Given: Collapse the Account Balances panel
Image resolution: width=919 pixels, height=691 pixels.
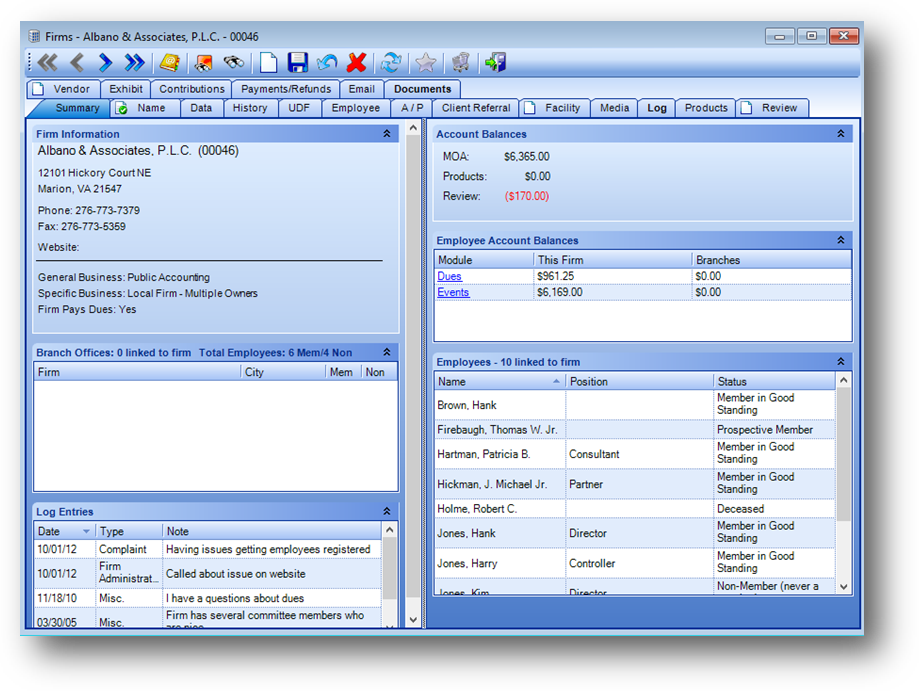Looking at the screenshot, I should pos(840,134).
